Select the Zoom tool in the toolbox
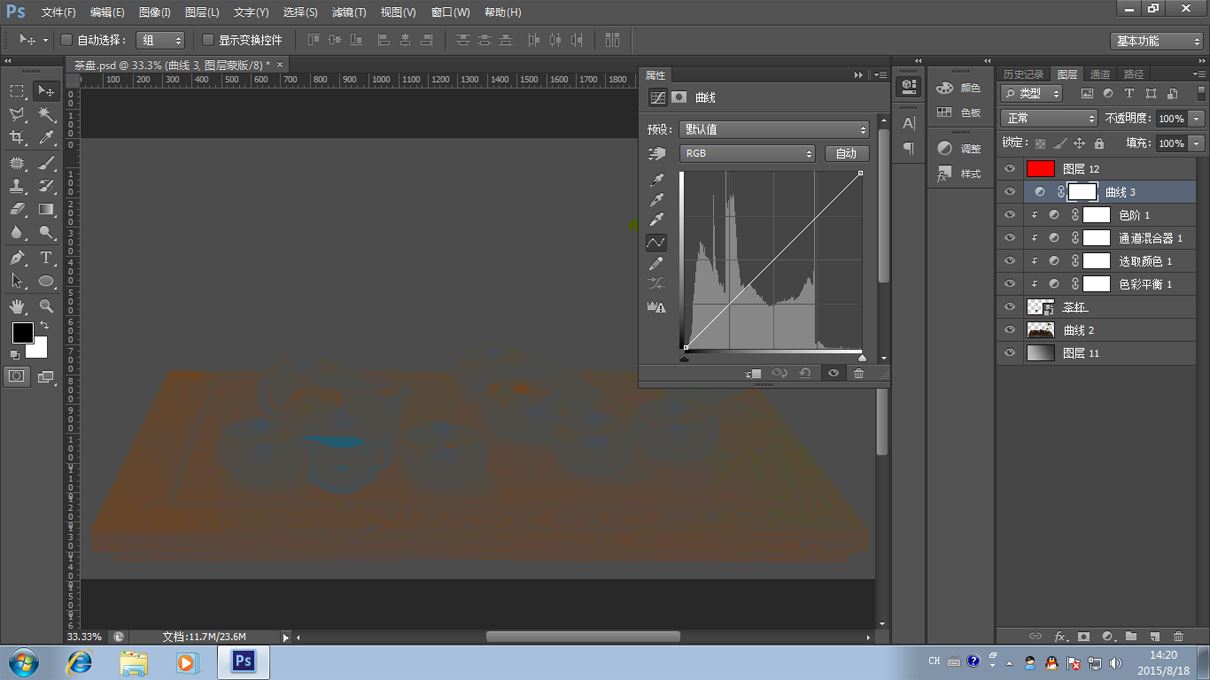The height and width of the screenshot is (680, 1210). click(46, 306)
